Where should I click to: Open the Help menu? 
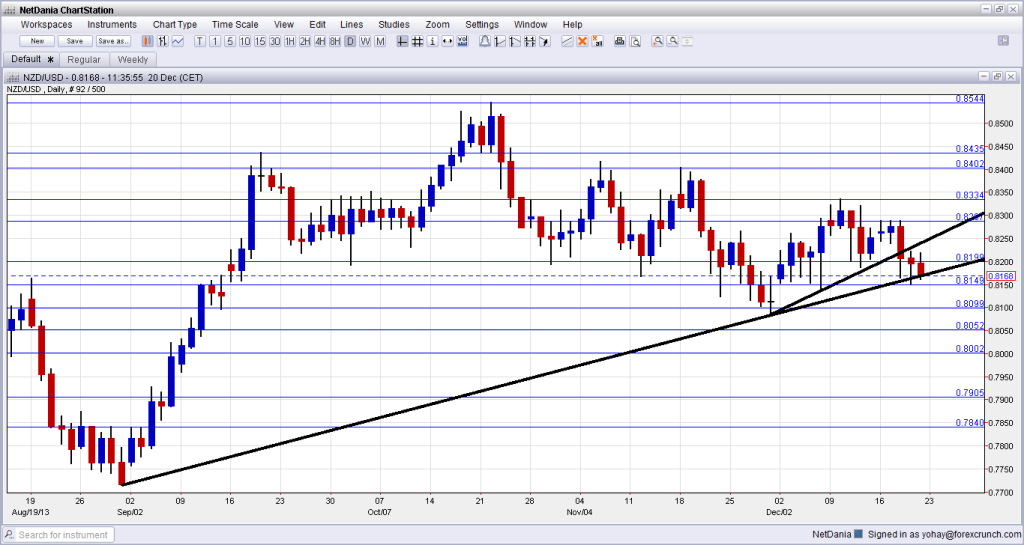(x=572, y=25)
